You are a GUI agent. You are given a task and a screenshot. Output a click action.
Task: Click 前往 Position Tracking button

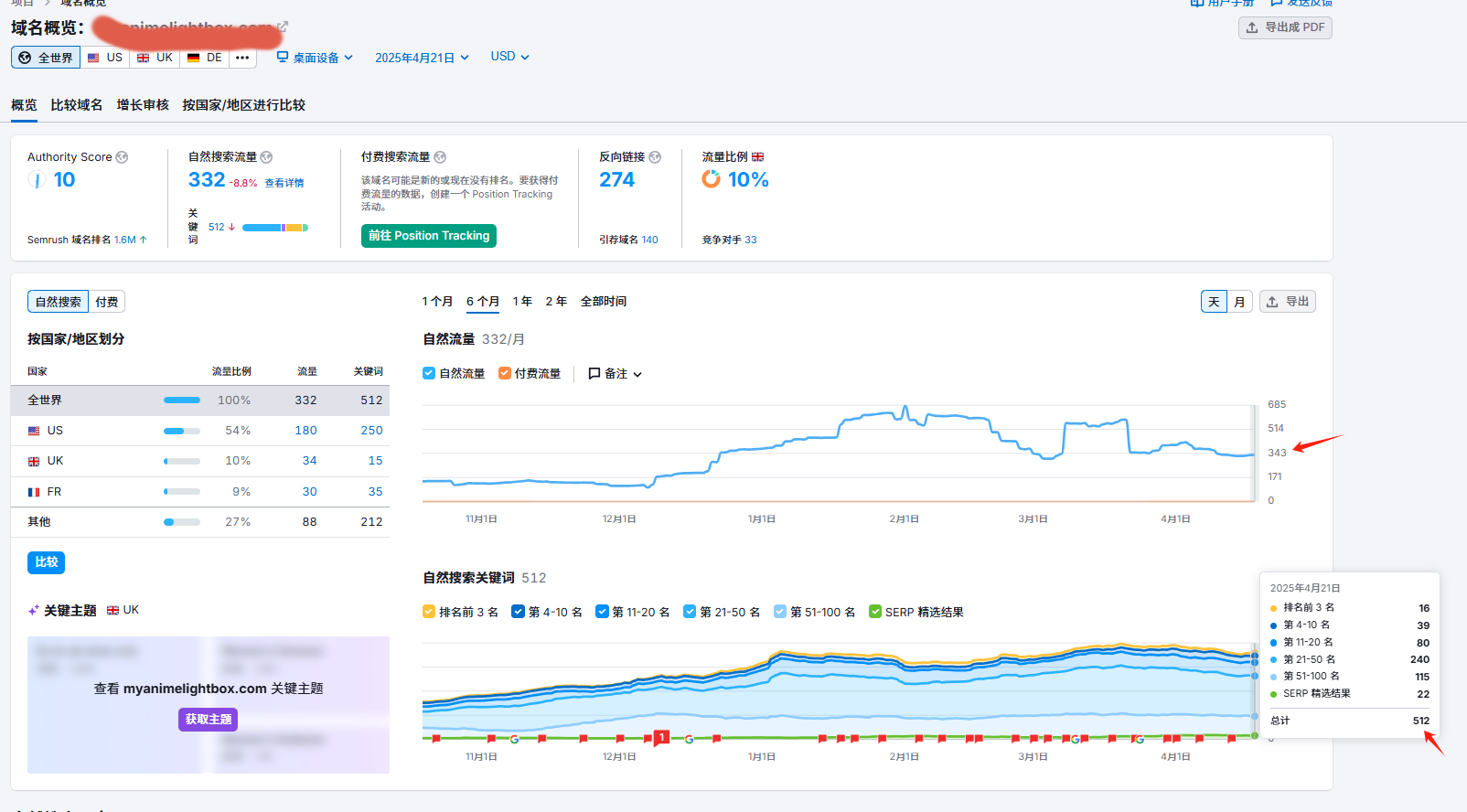(429, 236)
